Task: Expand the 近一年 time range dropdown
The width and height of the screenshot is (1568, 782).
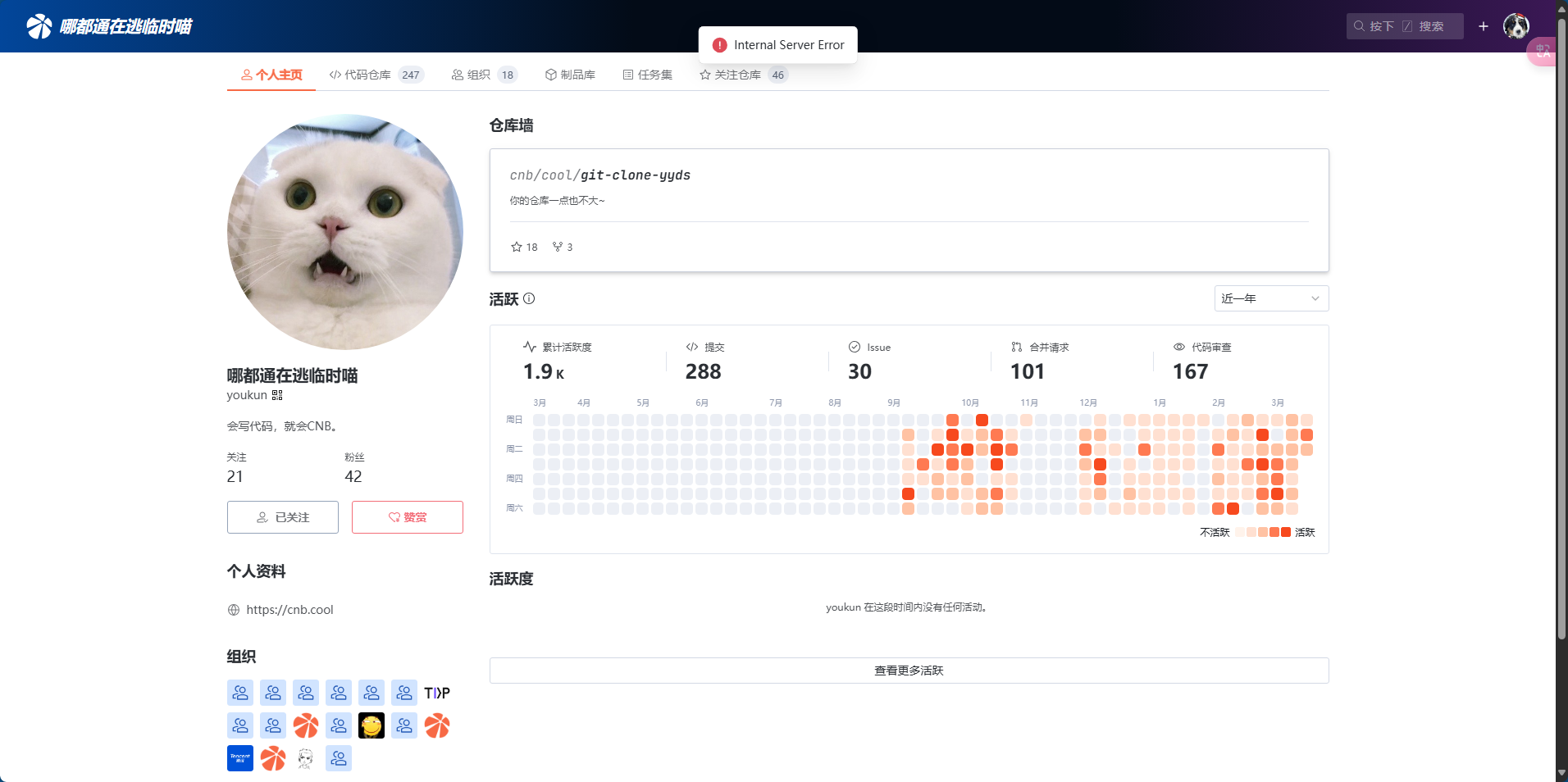Action: point(1270,298)
